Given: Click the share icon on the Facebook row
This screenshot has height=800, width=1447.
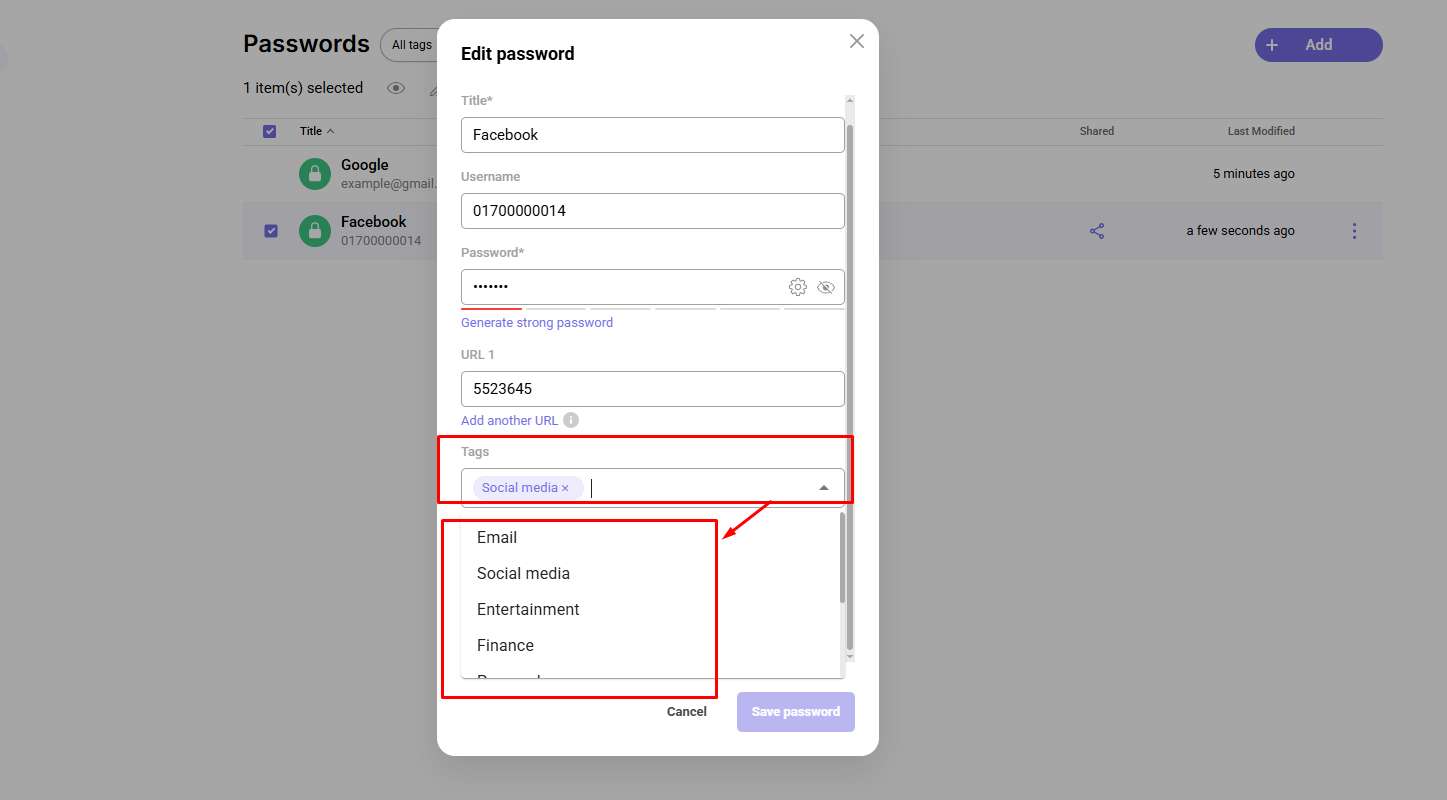Looking at the screenshot, I should pyautogui.click(x=1096, y=230).
